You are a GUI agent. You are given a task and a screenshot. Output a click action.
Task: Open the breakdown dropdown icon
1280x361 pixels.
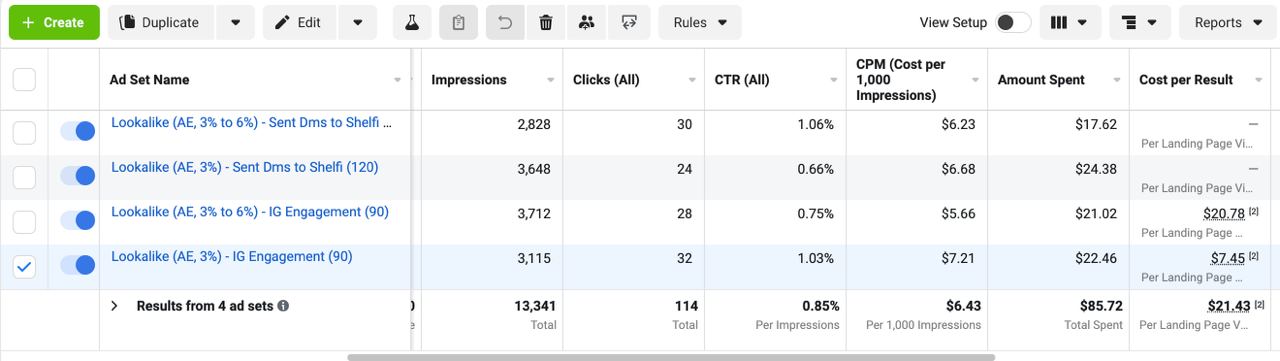tap(1140, 22)
